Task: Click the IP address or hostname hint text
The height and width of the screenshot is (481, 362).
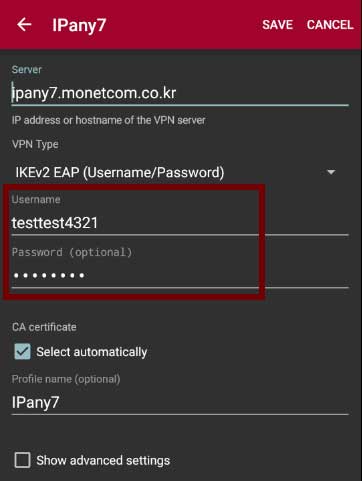Action: click(109, 120)
